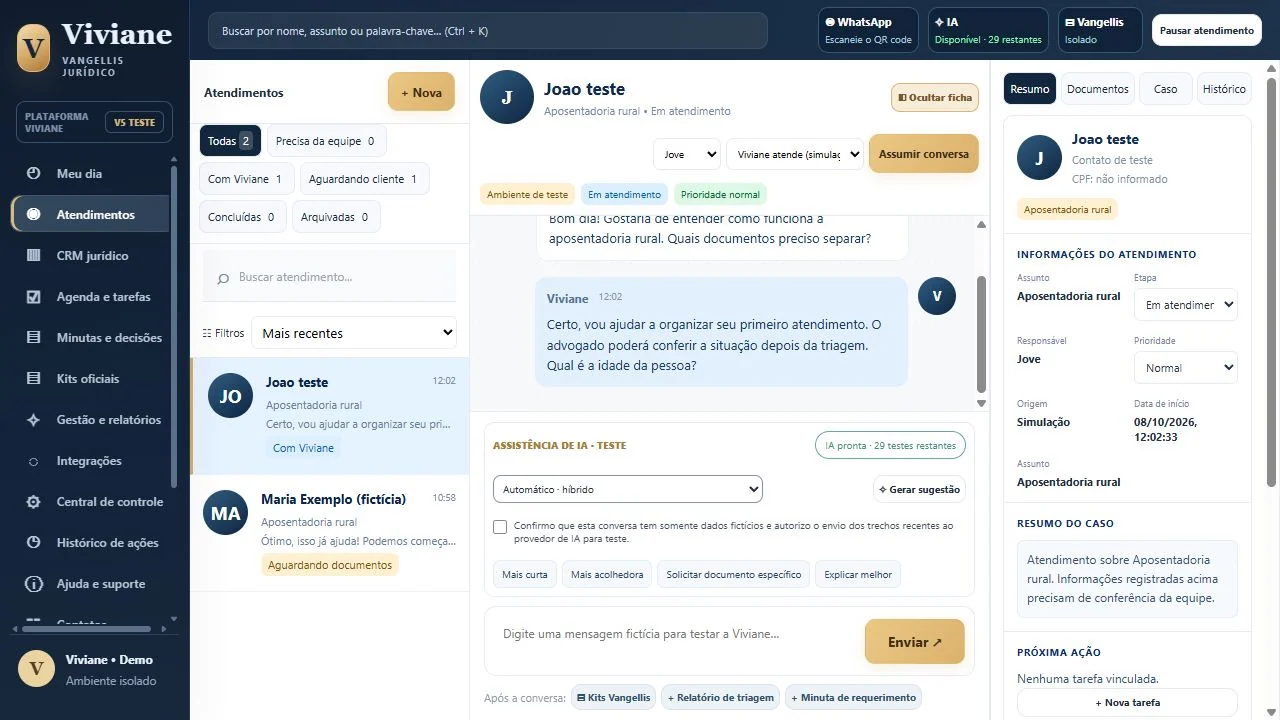Open Minutas e decisões icon
The image size is (1280, 720).
[33, 338]
